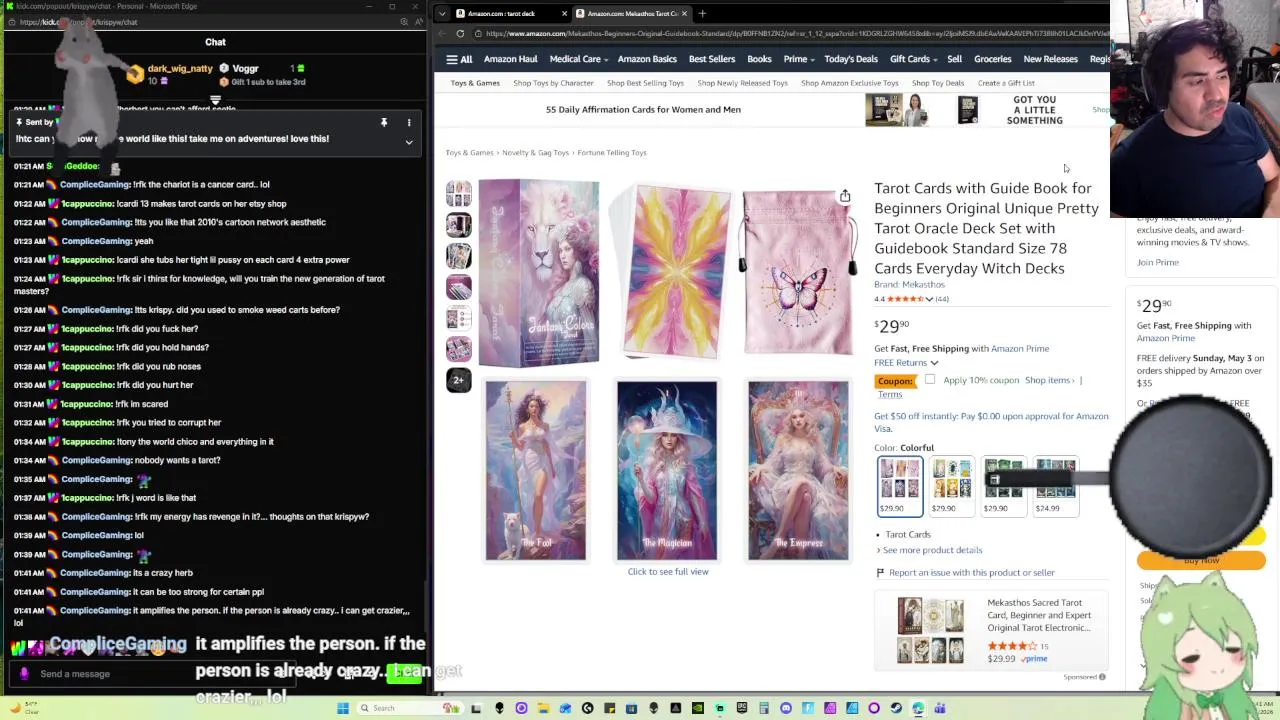Image resolution: width=1280 pixels, height=720 pixels.
Task: Select the first Colorful deck swatch
Action: 899,485
